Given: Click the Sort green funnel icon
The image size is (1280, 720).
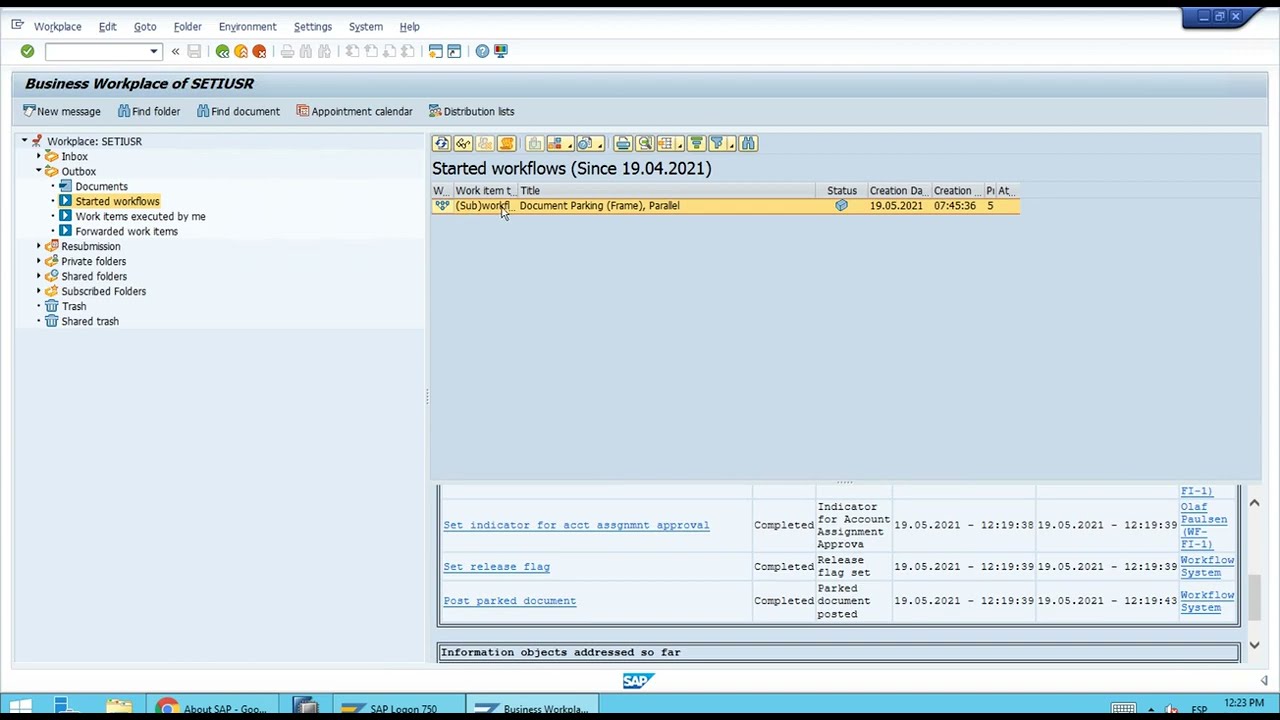Looking at the screenshot, I should point(697,144).
